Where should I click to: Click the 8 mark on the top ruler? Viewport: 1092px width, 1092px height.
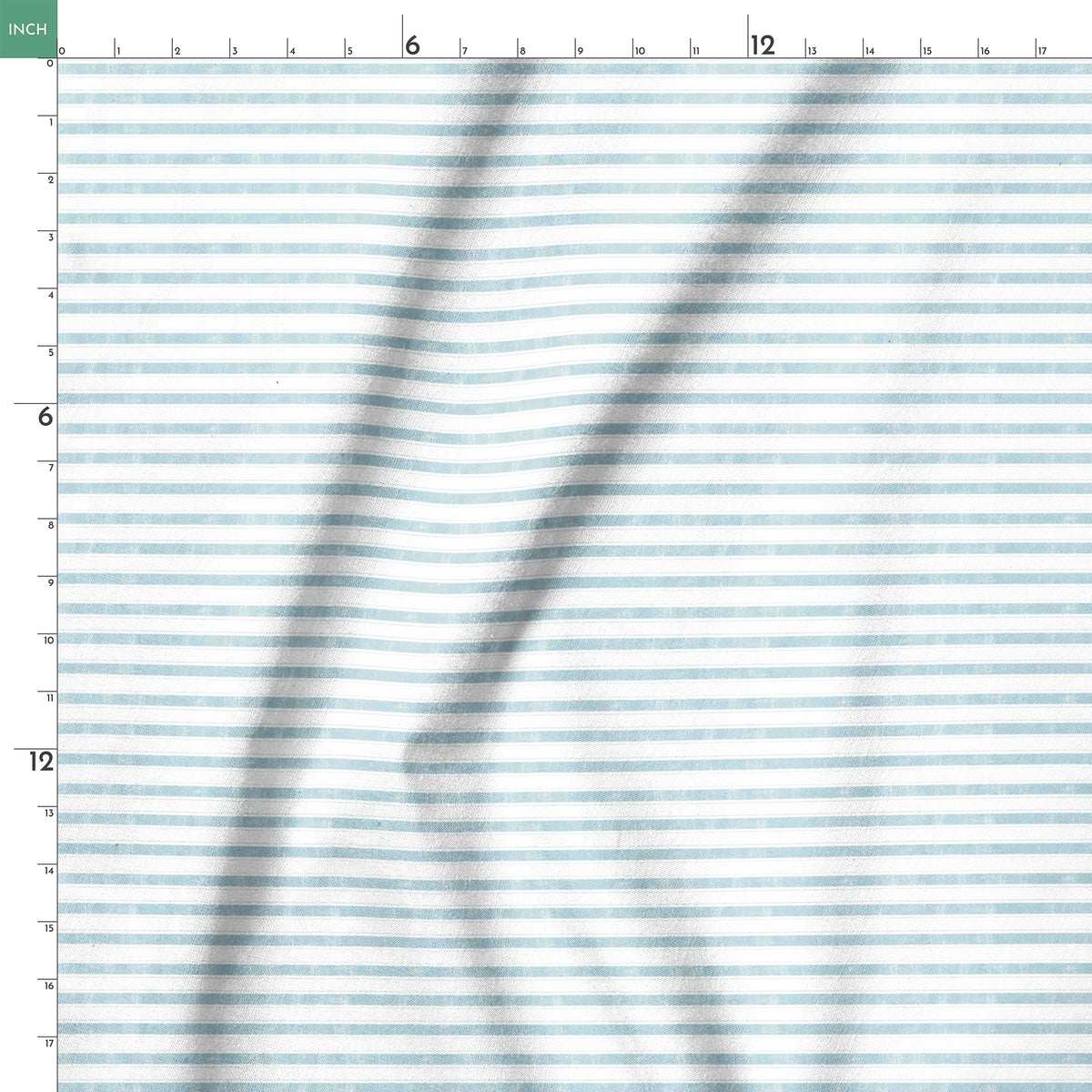point(522,52)
